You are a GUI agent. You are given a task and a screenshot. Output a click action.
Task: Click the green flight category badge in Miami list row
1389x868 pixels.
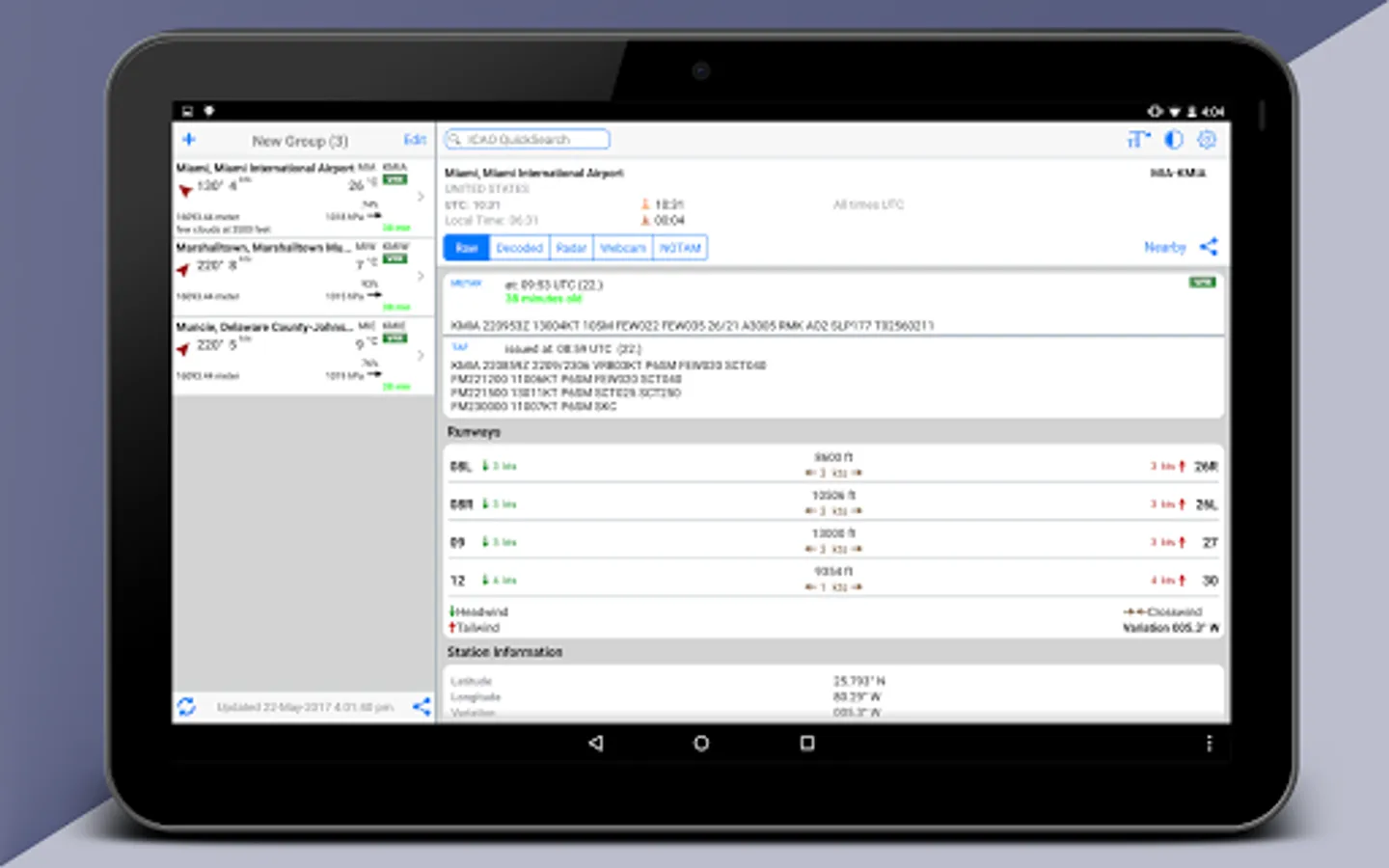(x=395, y=179)
